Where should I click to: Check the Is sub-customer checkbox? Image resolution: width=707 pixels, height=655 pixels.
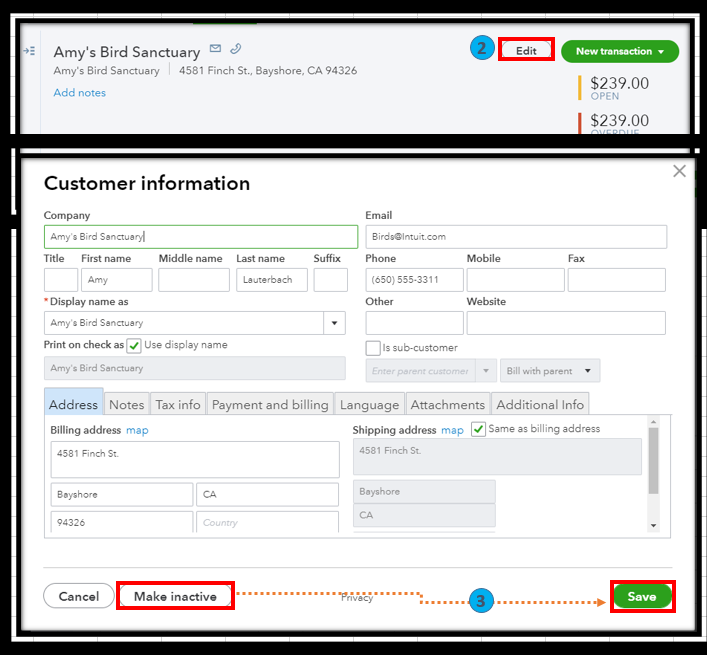click(x=373, y=348)
